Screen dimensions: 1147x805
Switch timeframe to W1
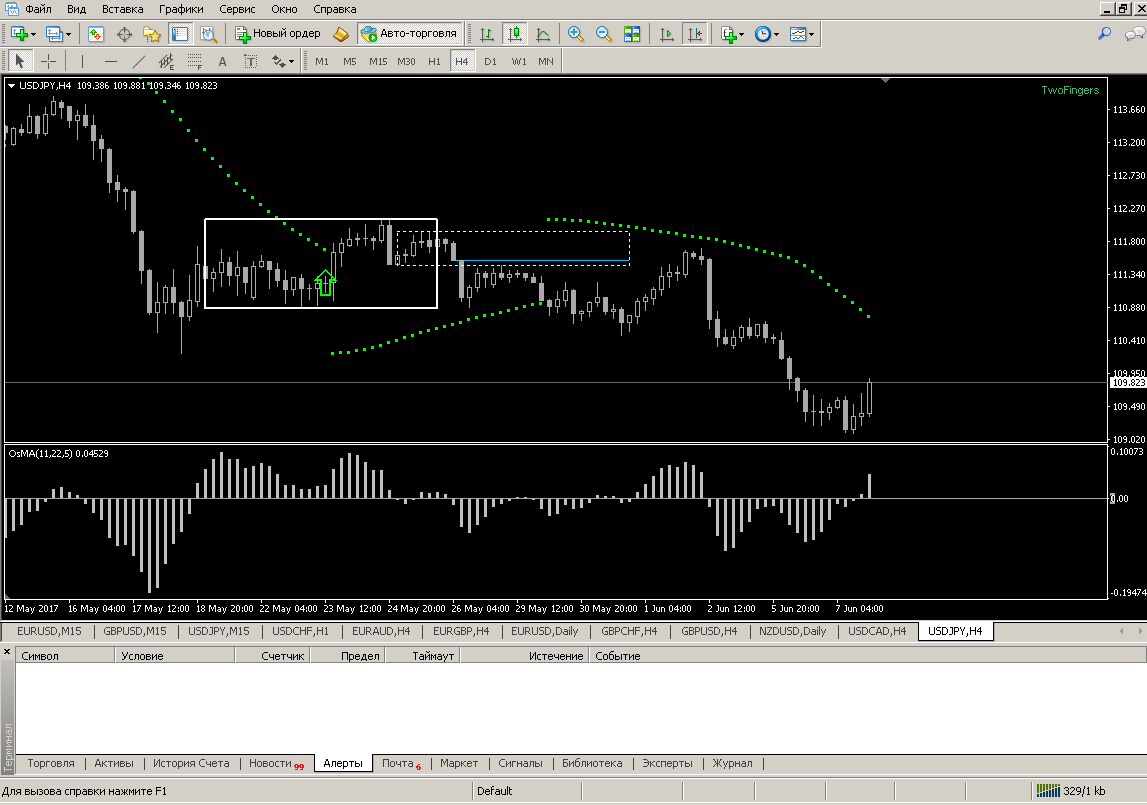[519, 61]
